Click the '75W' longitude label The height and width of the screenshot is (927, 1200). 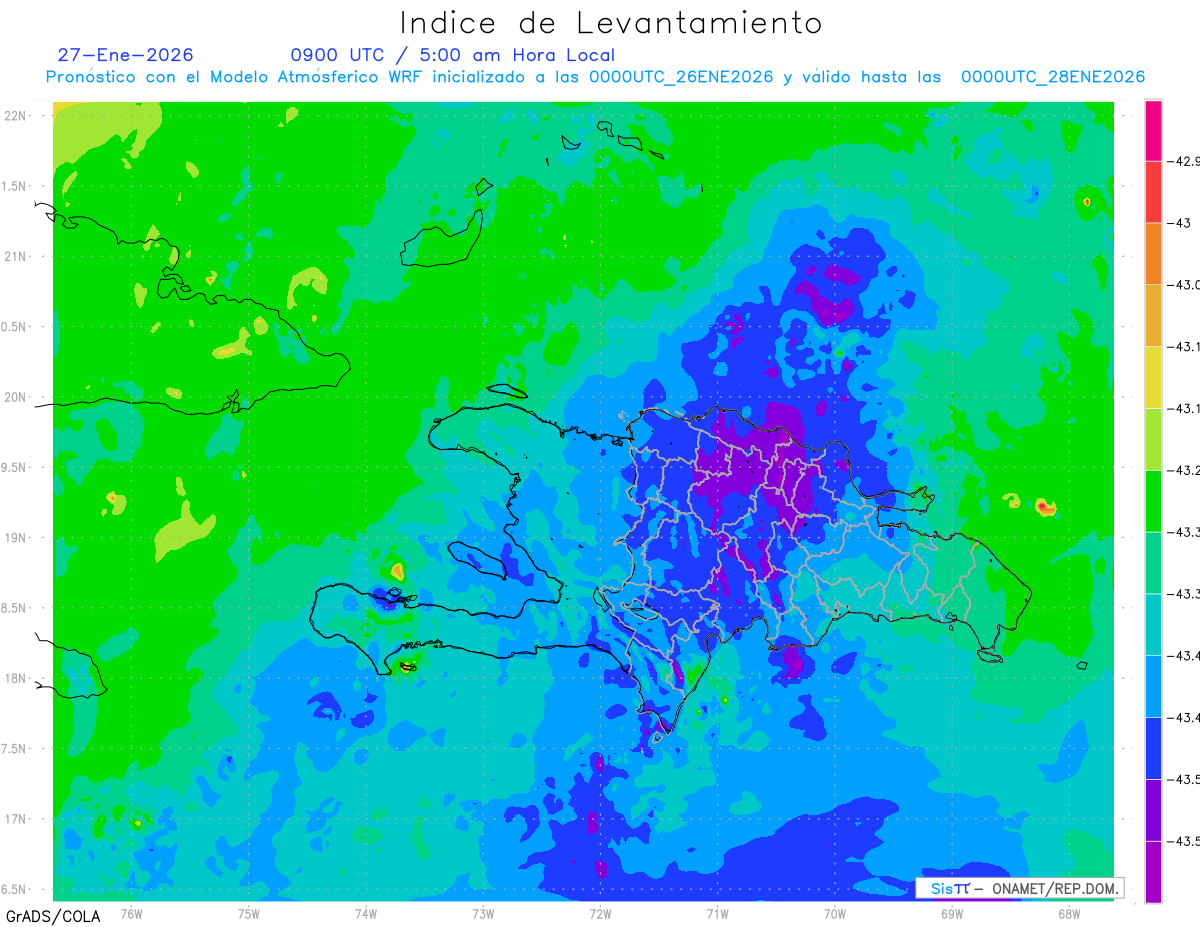pyautogui.click(x=248, y=912)
